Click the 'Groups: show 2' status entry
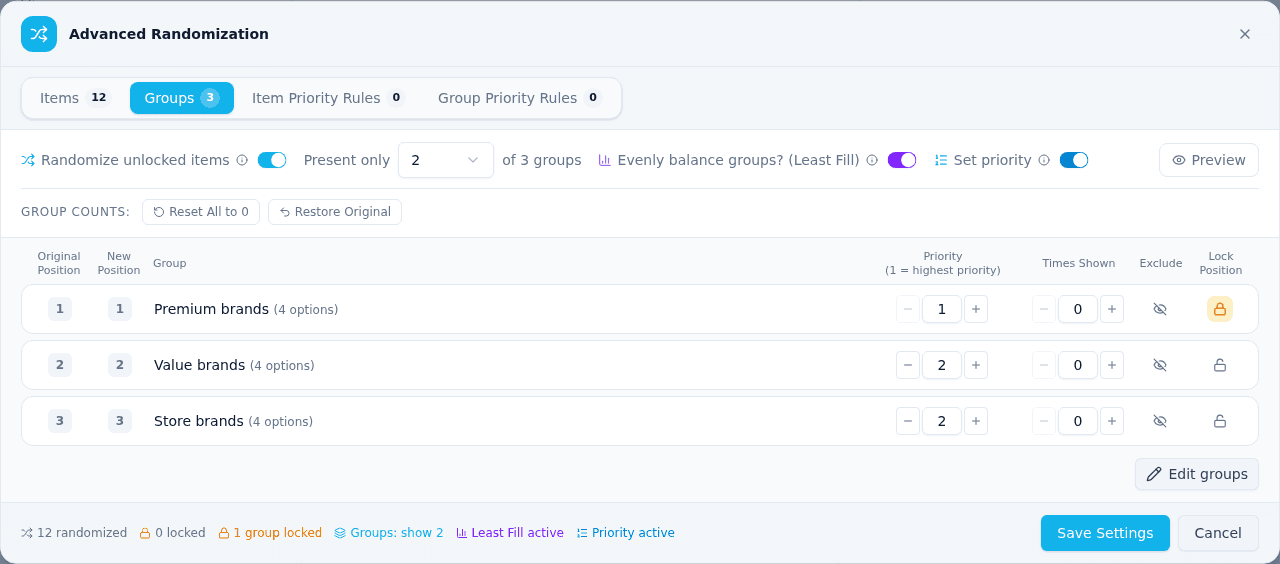Image resolution: width=1280 pixels, height=564 pixels. click(389, 533)
